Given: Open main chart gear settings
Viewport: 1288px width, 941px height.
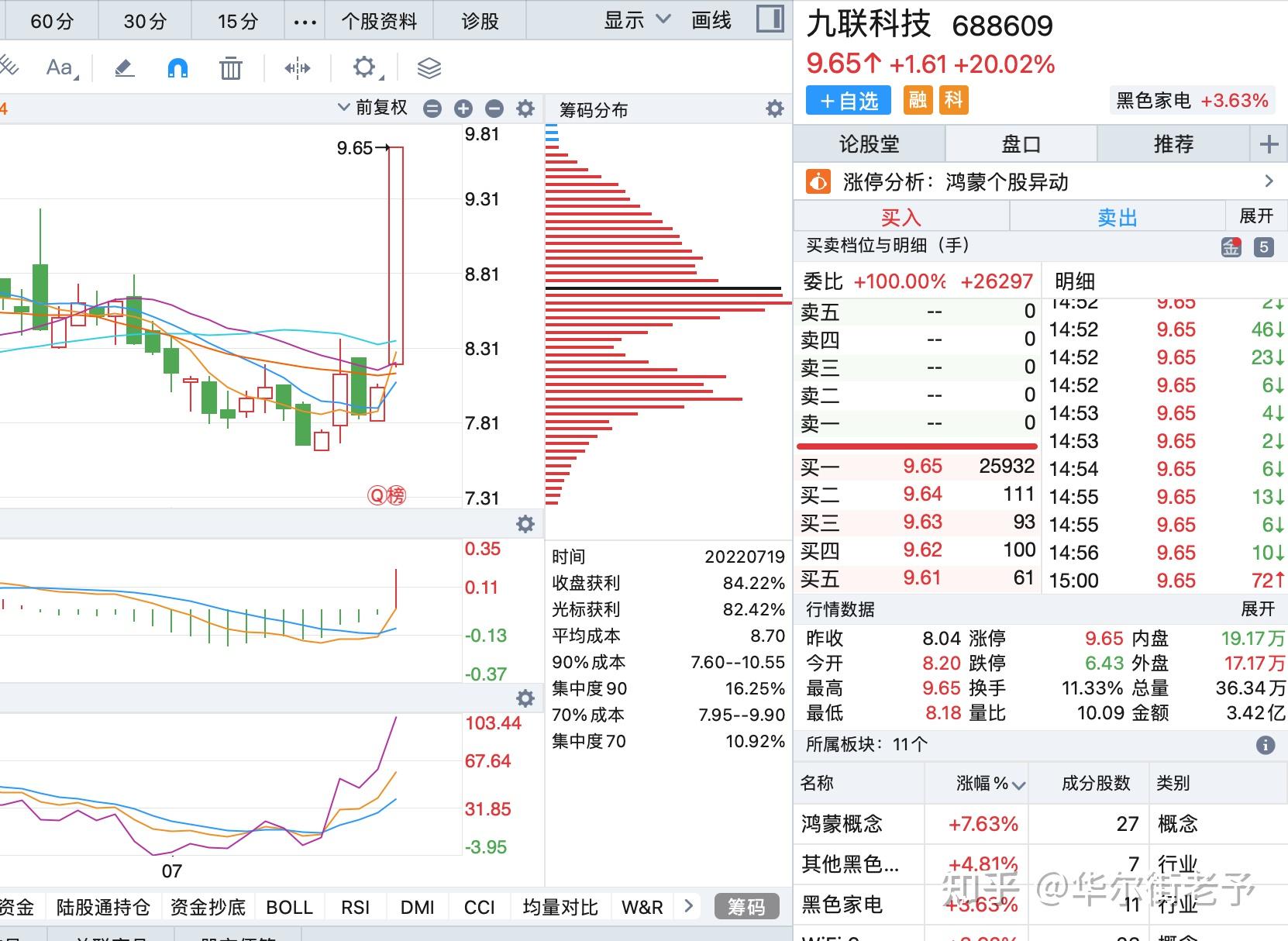Looking at the screenshot, I should 525,109.
